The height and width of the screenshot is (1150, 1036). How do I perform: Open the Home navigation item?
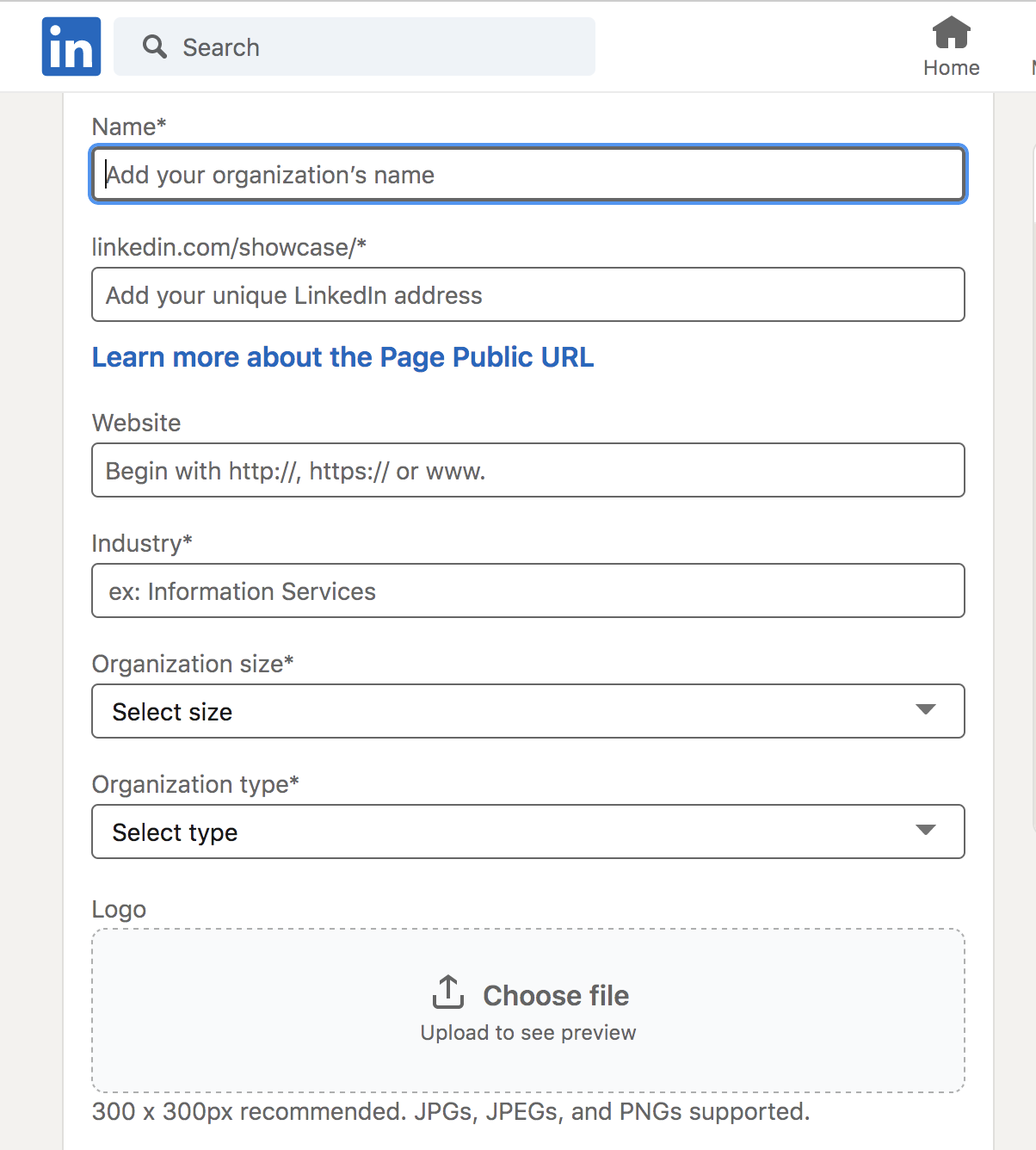(x=952, y=47)
